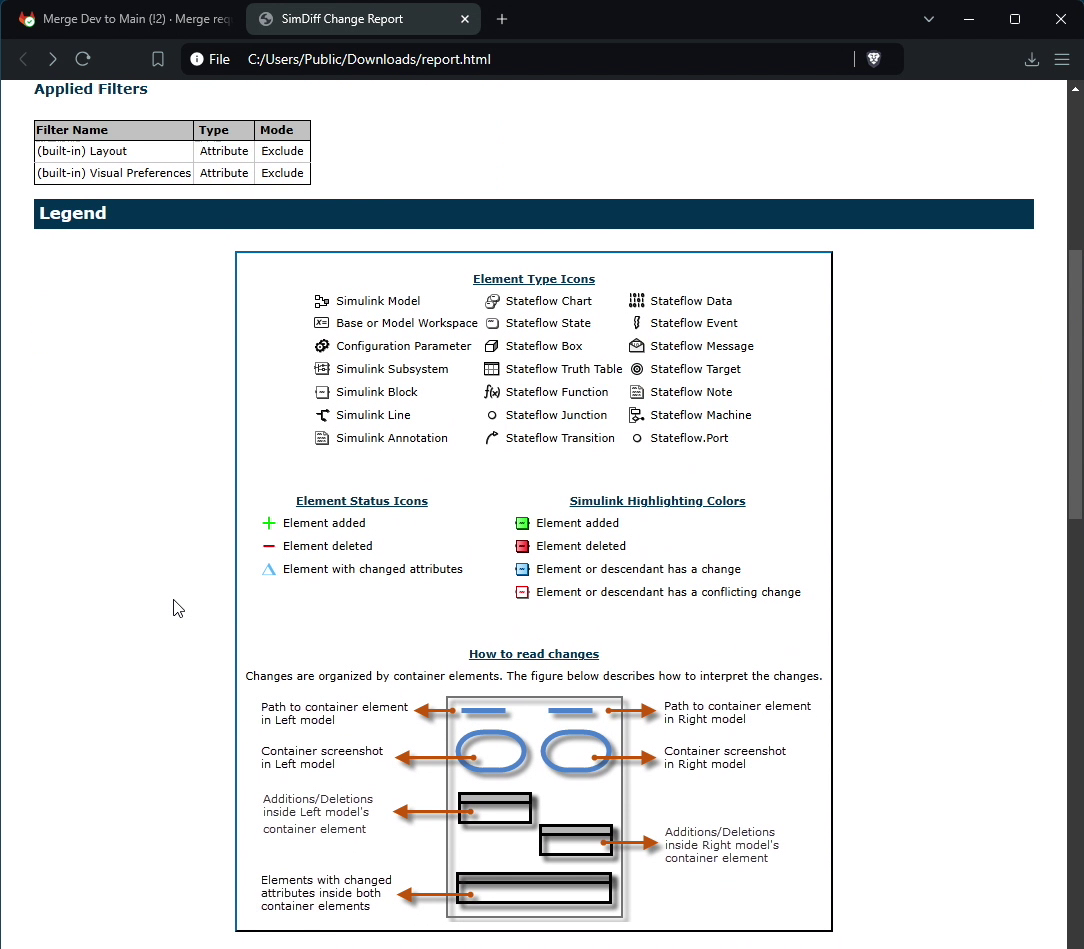The image size is (1084, 949).
Task: Go back to the previous page
Action: click(x=24, y=59)
